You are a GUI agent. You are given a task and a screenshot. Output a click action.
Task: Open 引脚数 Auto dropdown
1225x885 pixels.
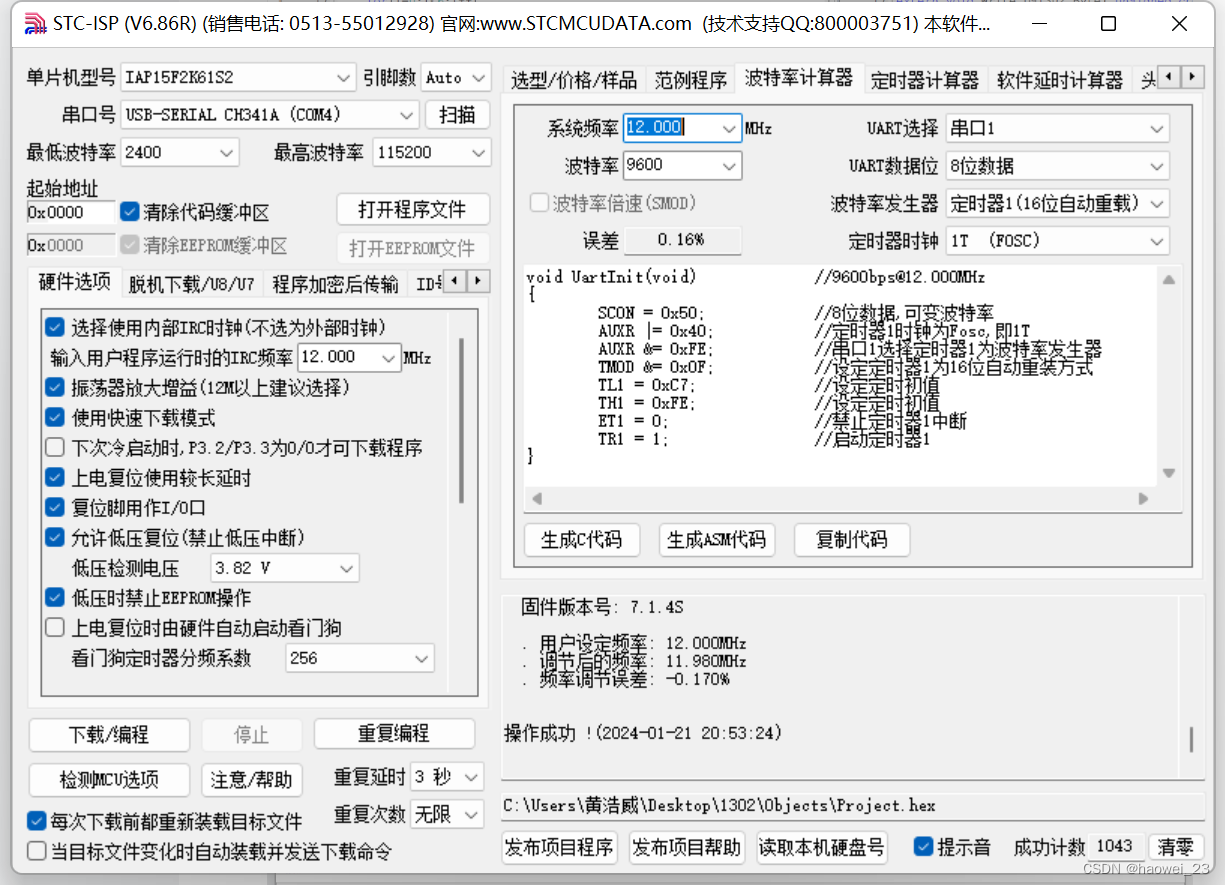456,77
